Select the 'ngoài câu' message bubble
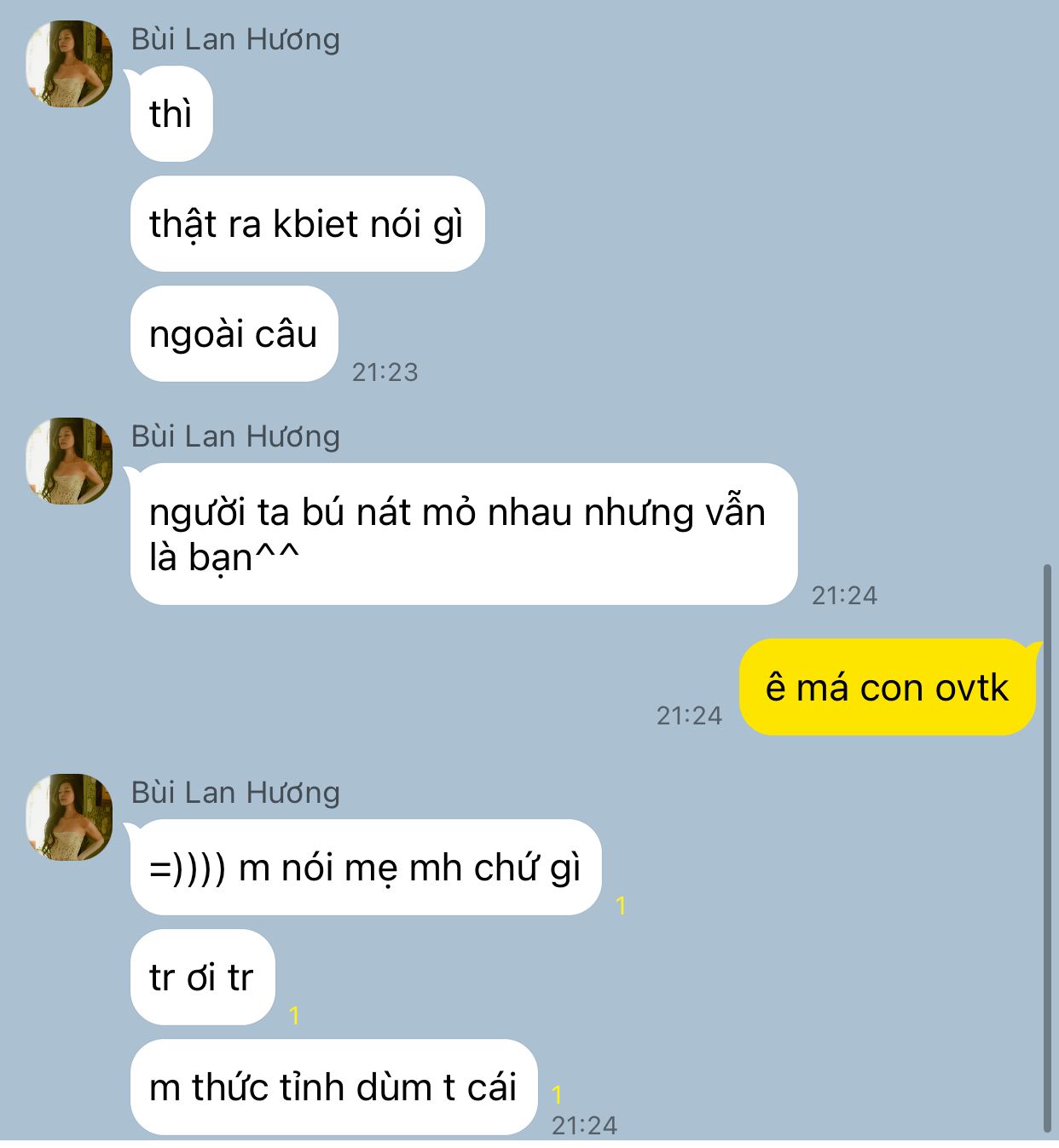The image size is (1059, 1148). coord(234,334)
